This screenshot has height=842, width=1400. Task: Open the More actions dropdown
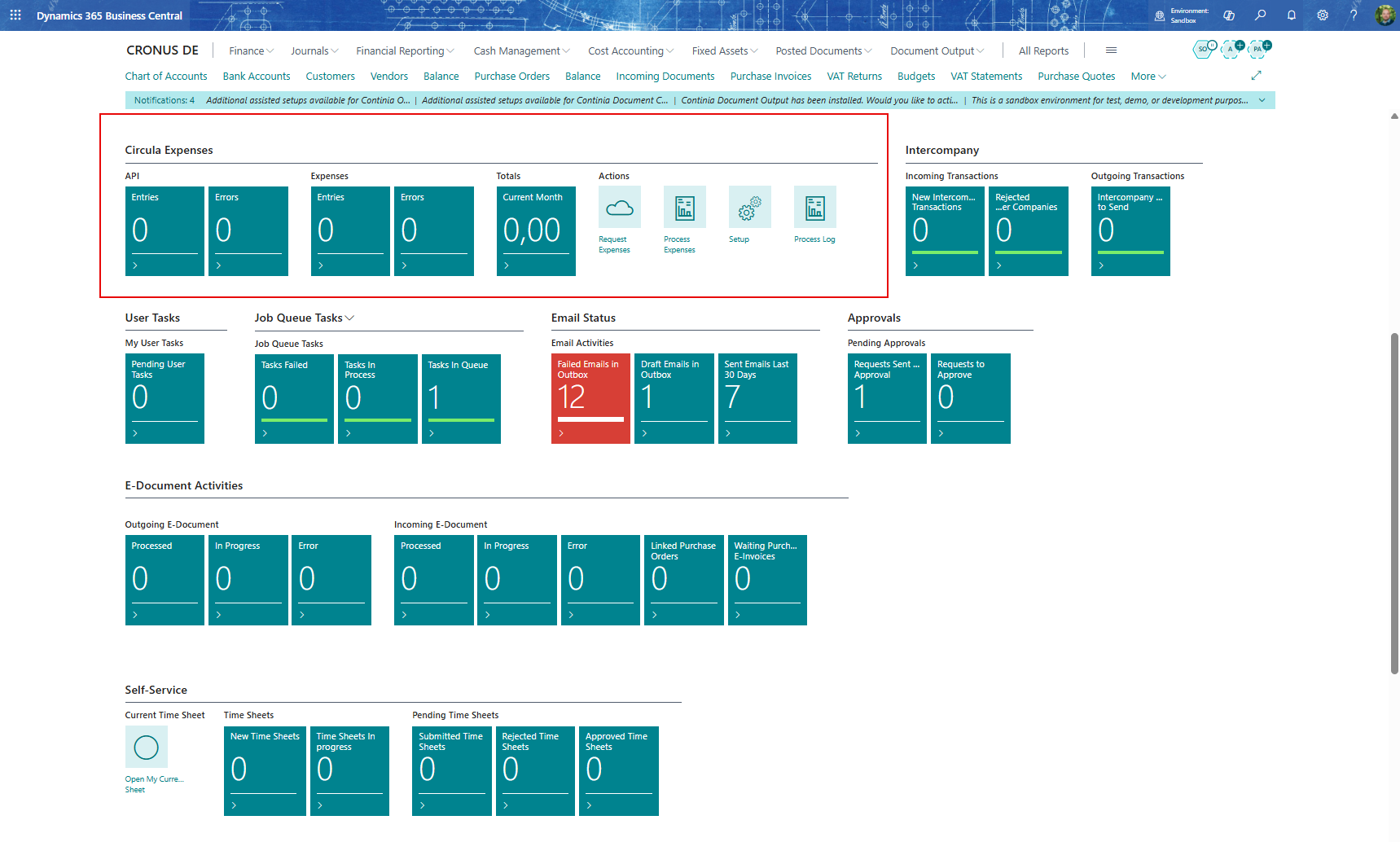coord(1148,77)
